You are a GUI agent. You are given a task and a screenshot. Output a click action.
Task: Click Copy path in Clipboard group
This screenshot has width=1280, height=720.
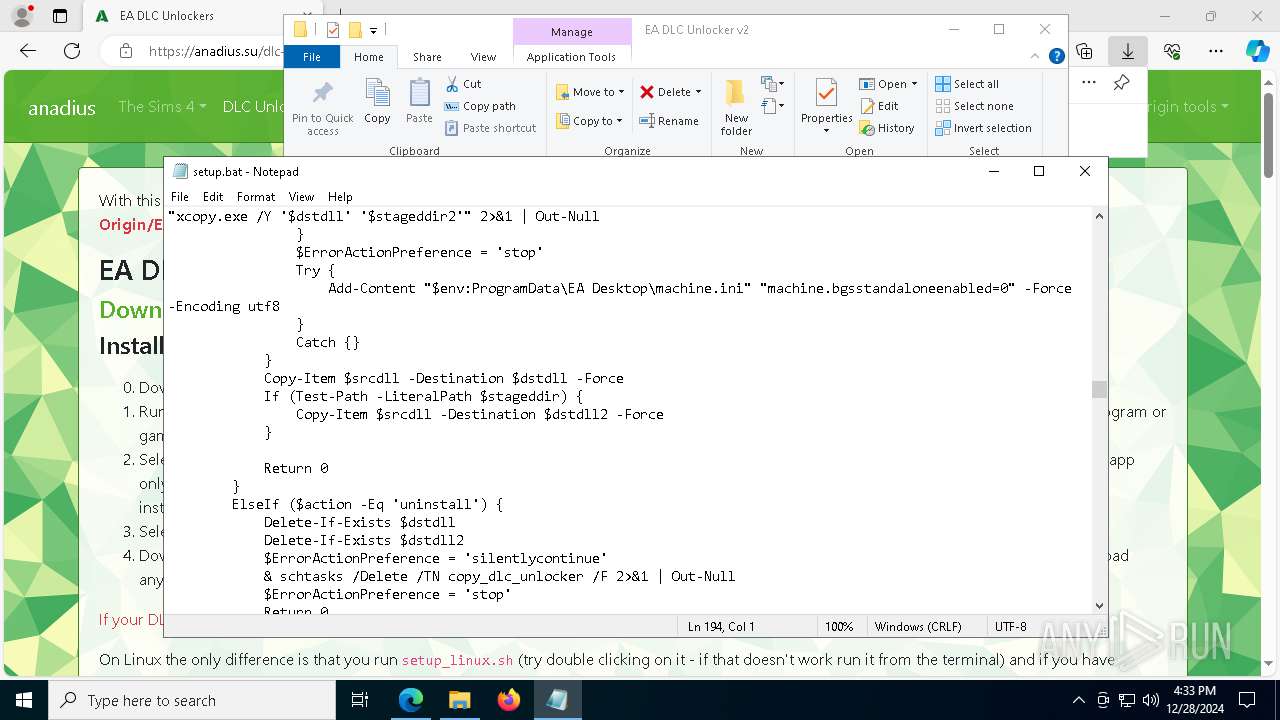pyautogui.click(x=480, y=106)
